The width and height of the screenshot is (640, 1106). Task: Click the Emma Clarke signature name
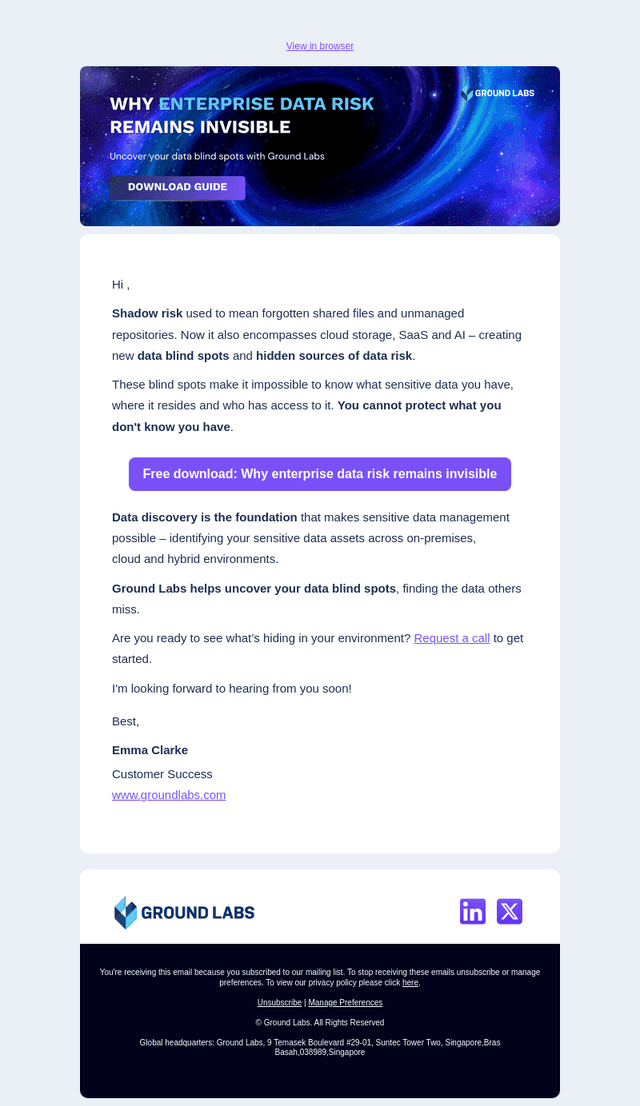150,750
